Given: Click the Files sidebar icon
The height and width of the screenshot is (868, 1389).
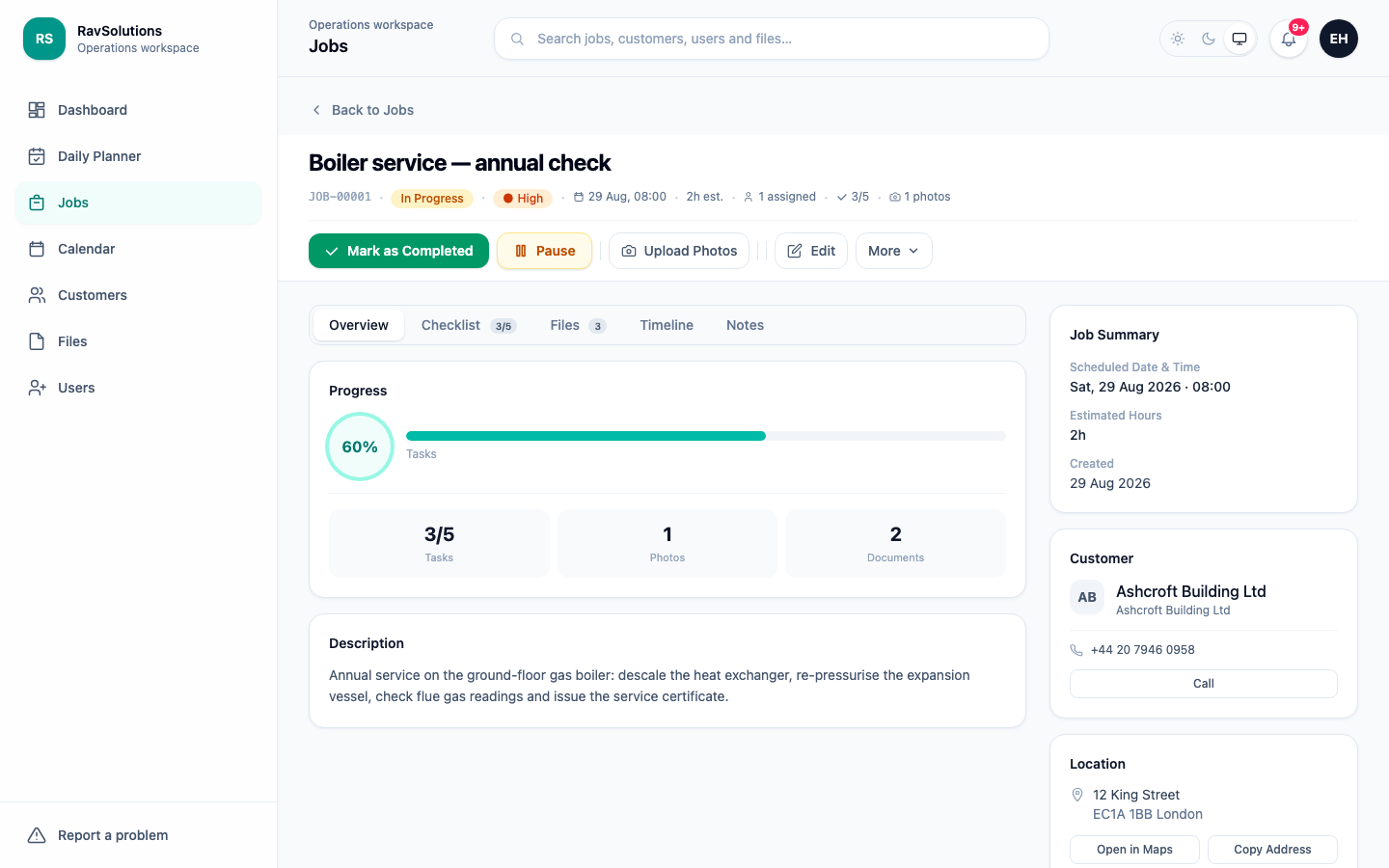Looking at the screenshot, I should point(37,341).
